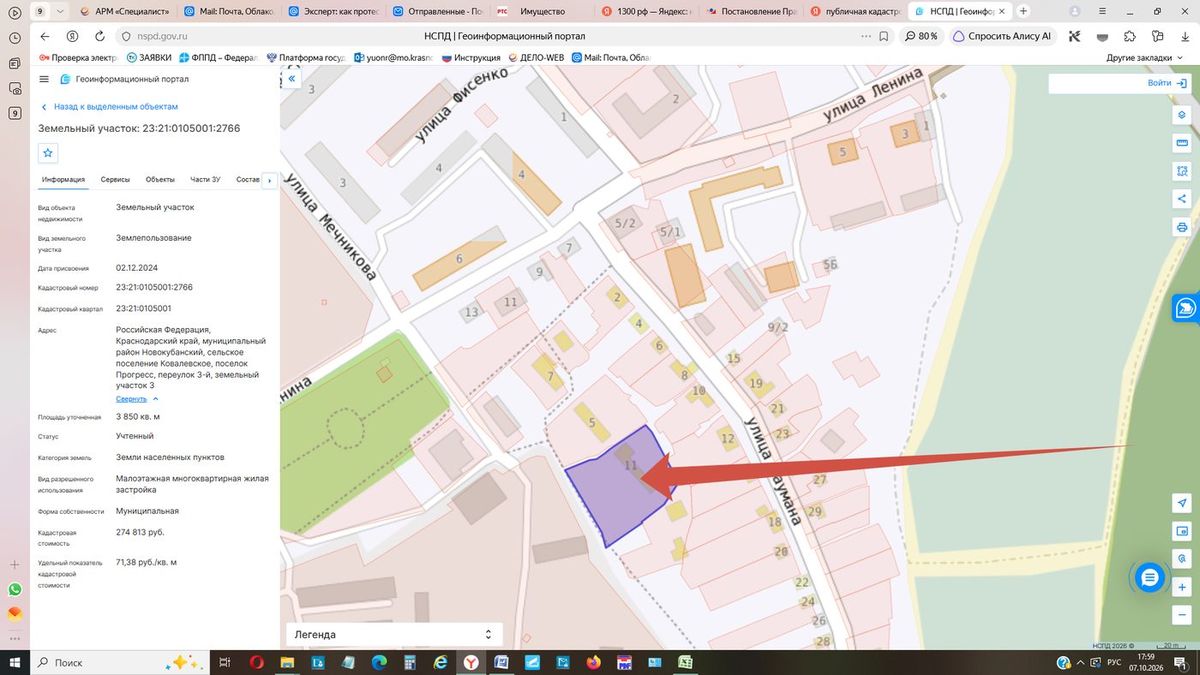1200x675 pixels.
Task: Click Спросить Алису AI button
Action: (1001, 36)
